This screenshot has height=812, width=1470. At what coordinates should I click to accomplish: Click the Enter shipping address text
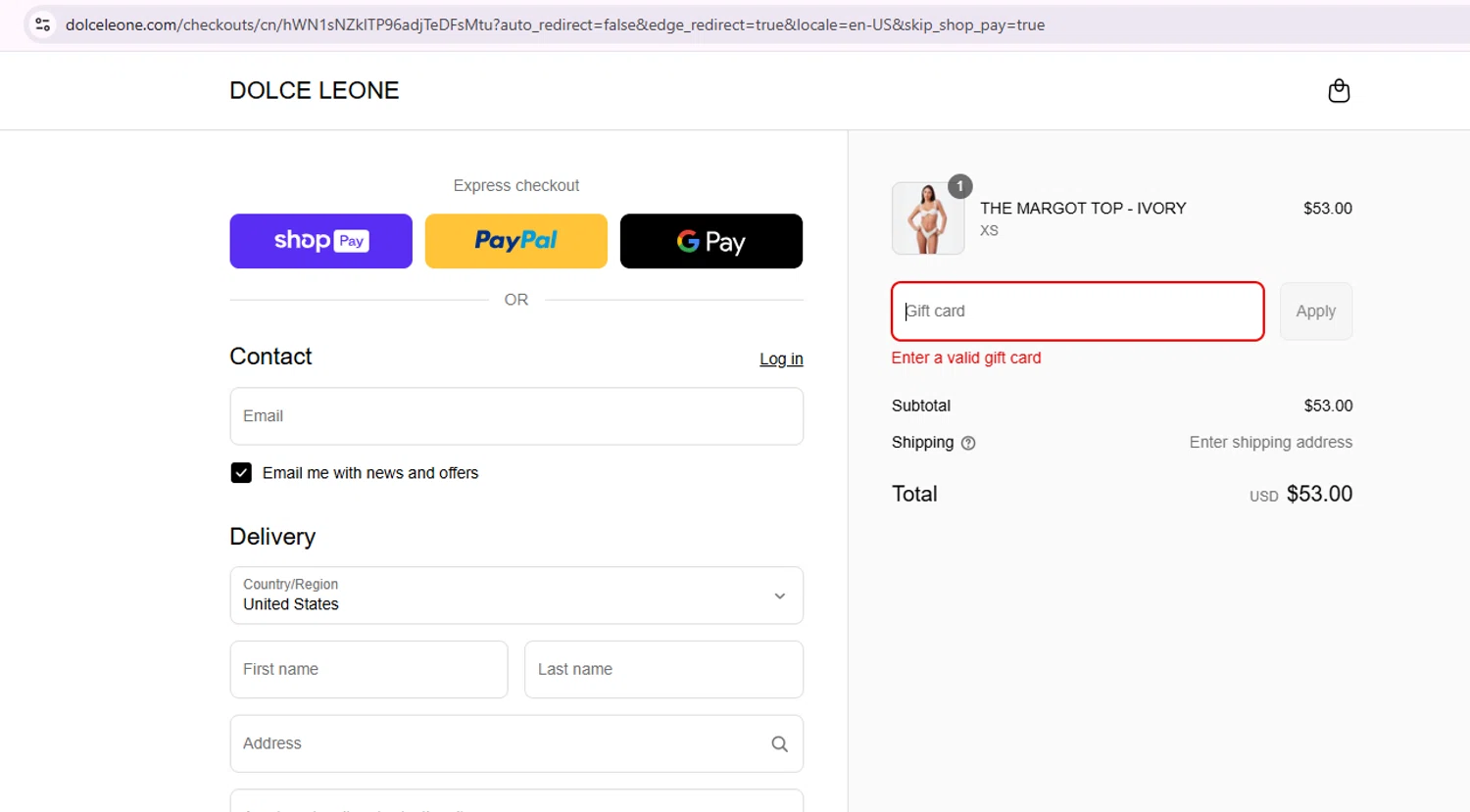[x=1271, y=443]
